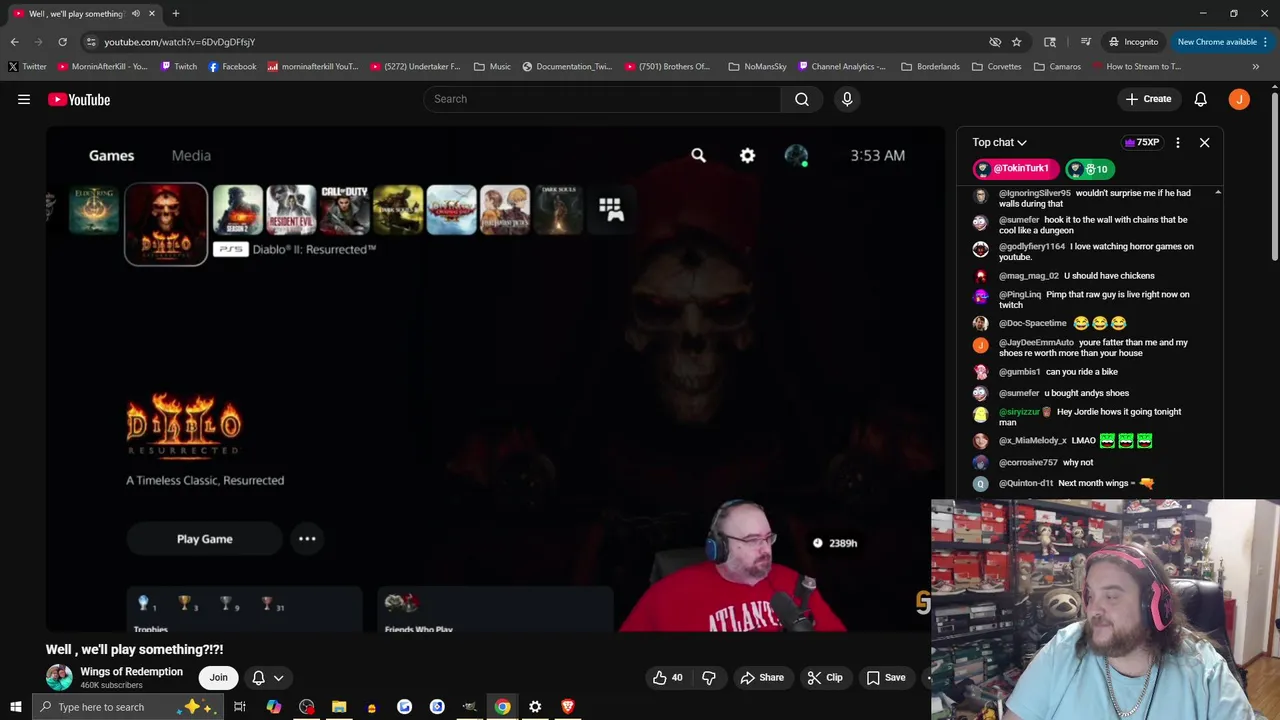Screen dimensions: 1280x720
Task: Open Task View on the taskbar
Action: 240,707
